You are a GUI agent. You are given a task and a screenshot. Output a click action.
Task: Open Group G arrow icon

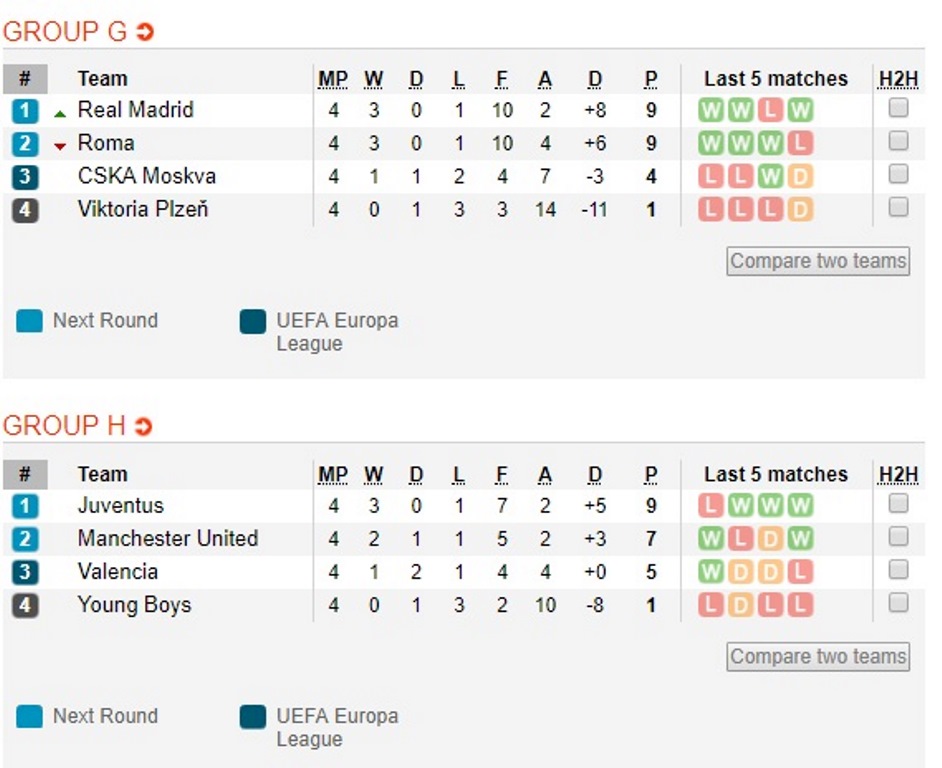[x=145, y=32]
